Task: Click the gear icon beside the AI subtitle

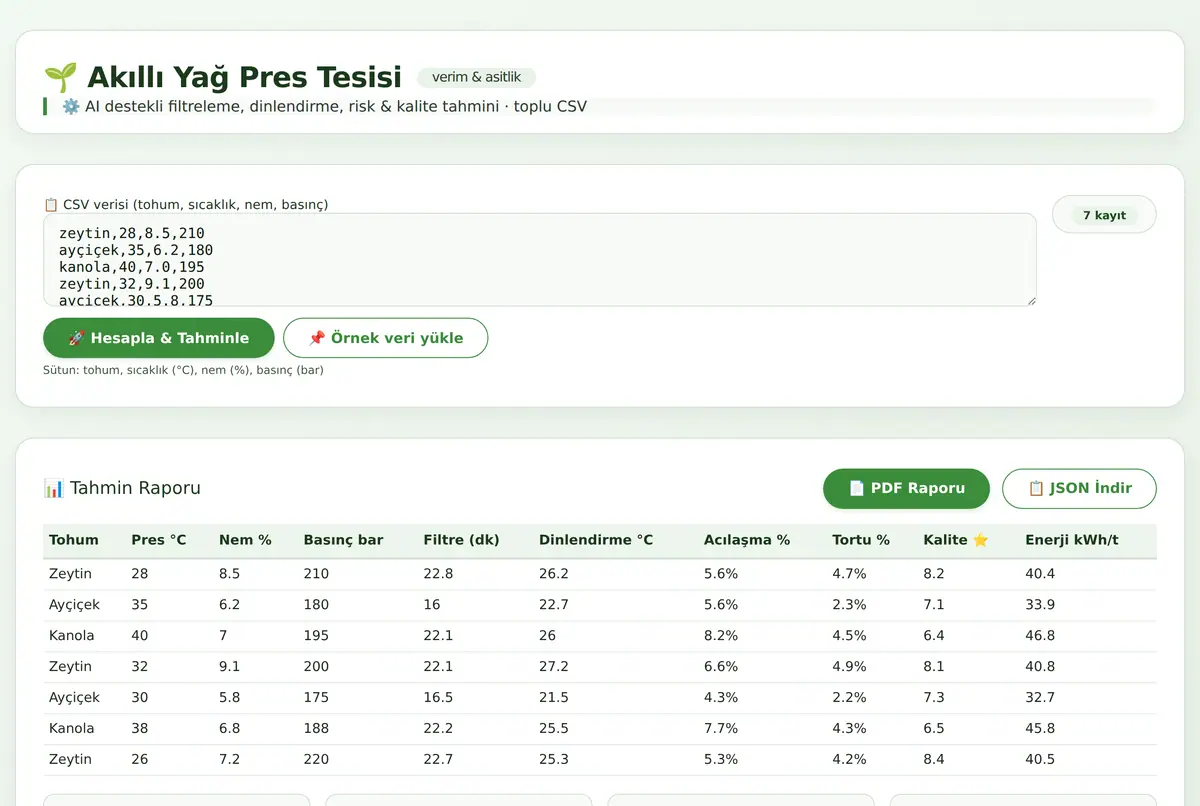Action: point(70,106)
